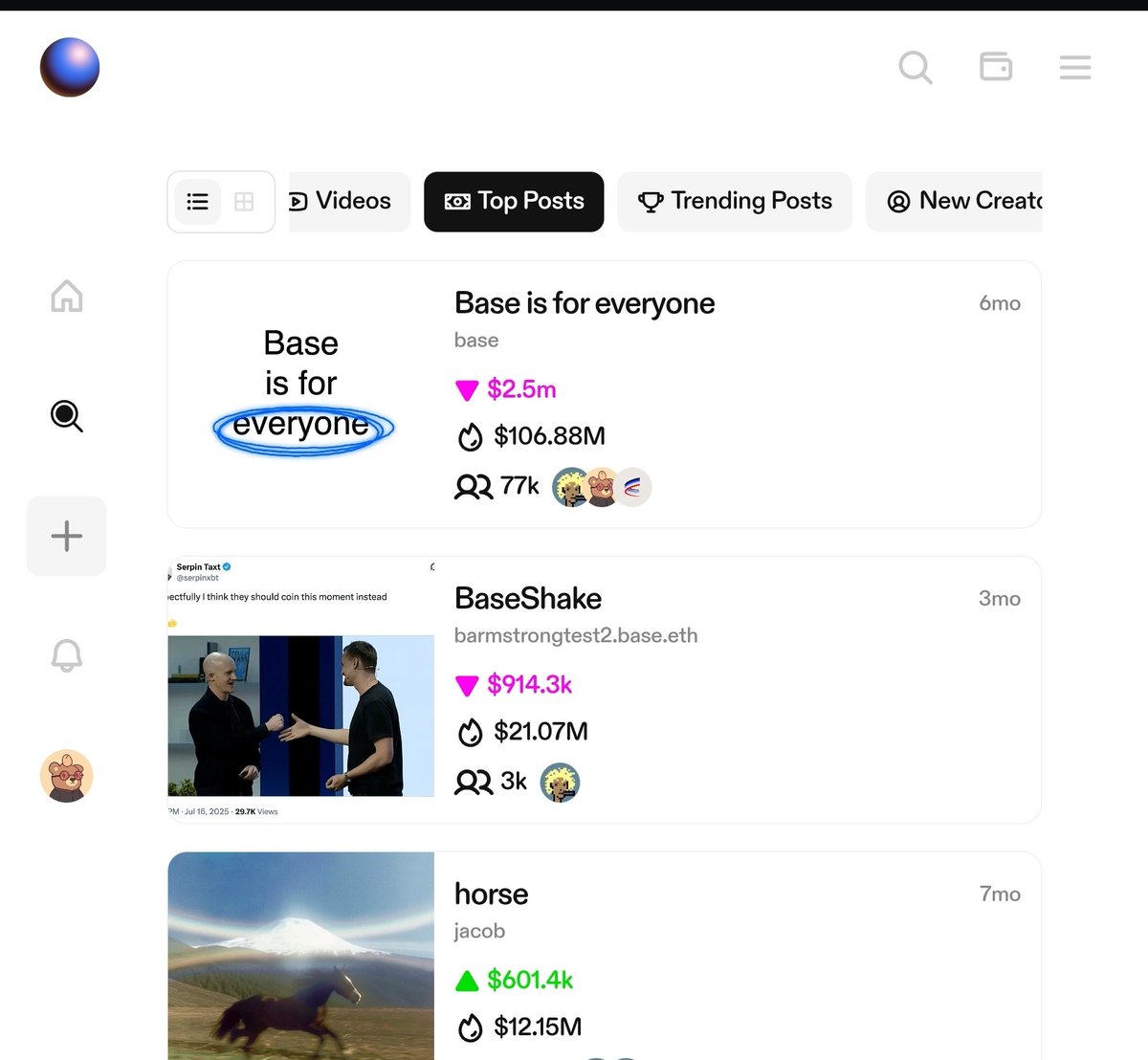Click the third holder avatar next to 77k

coord(632,487)
